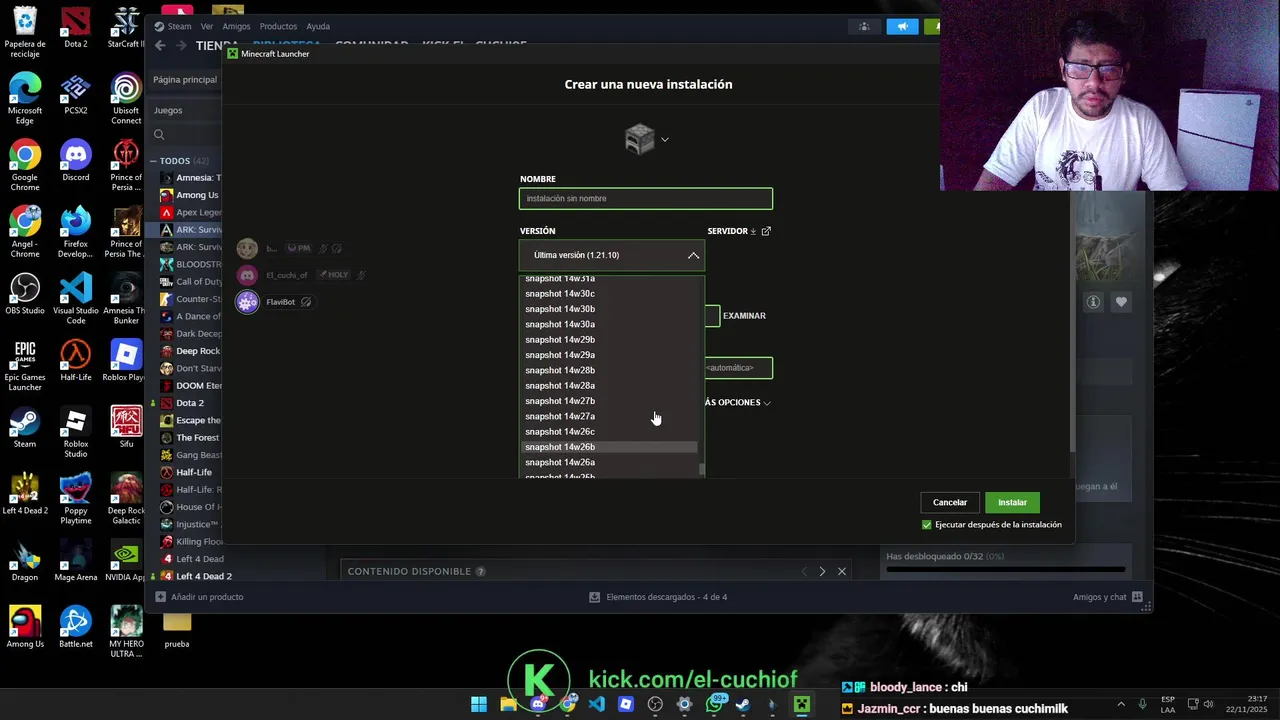Open server link external icon
Viewport: 1280px width, 720px height.
tap(766, 231)
